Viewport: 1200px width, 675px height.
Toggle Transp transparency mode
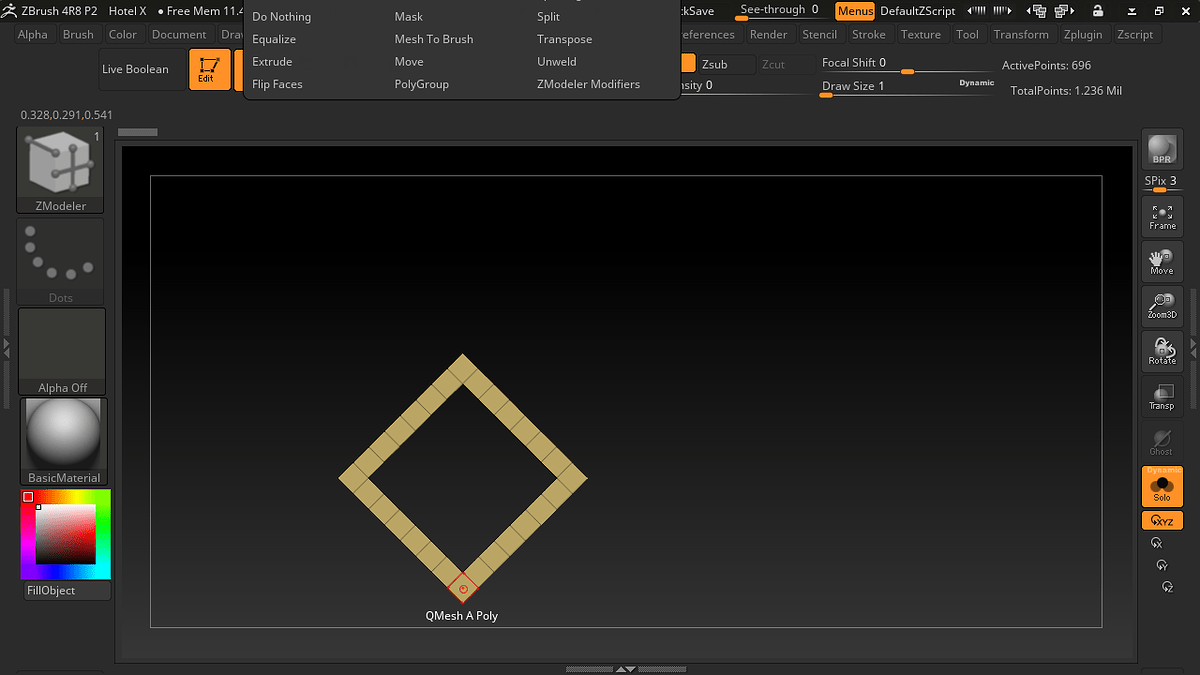click(1162, 396)
